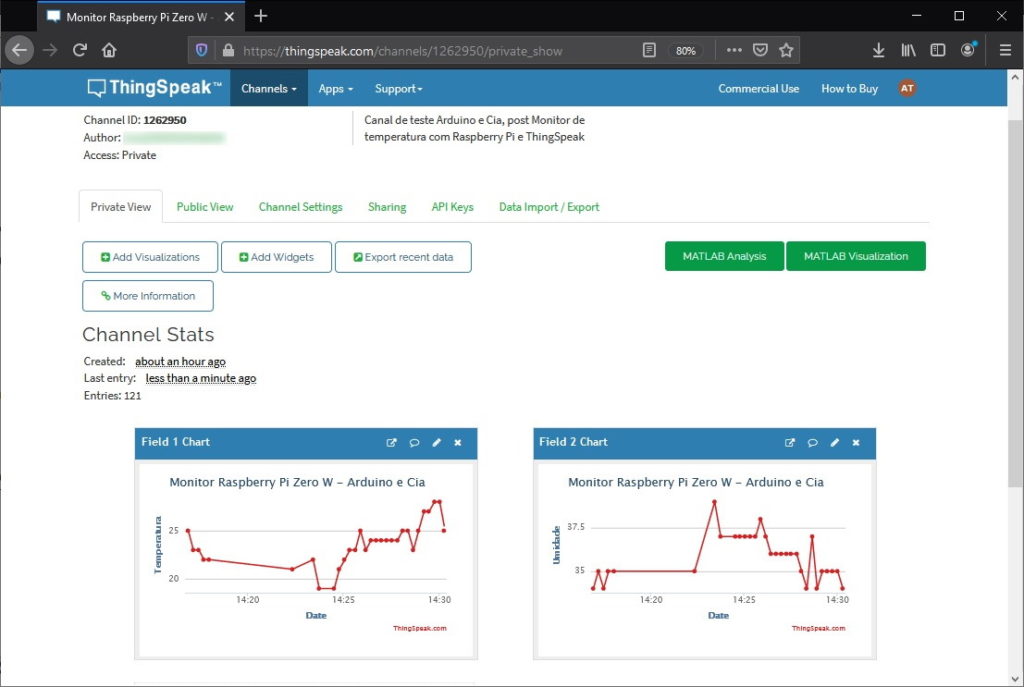Image resolution: width=1024 pixels, height=687 pixels.
Task: Close the Monitor Raspberry Pi tab
Action: [x=229, y=17]
